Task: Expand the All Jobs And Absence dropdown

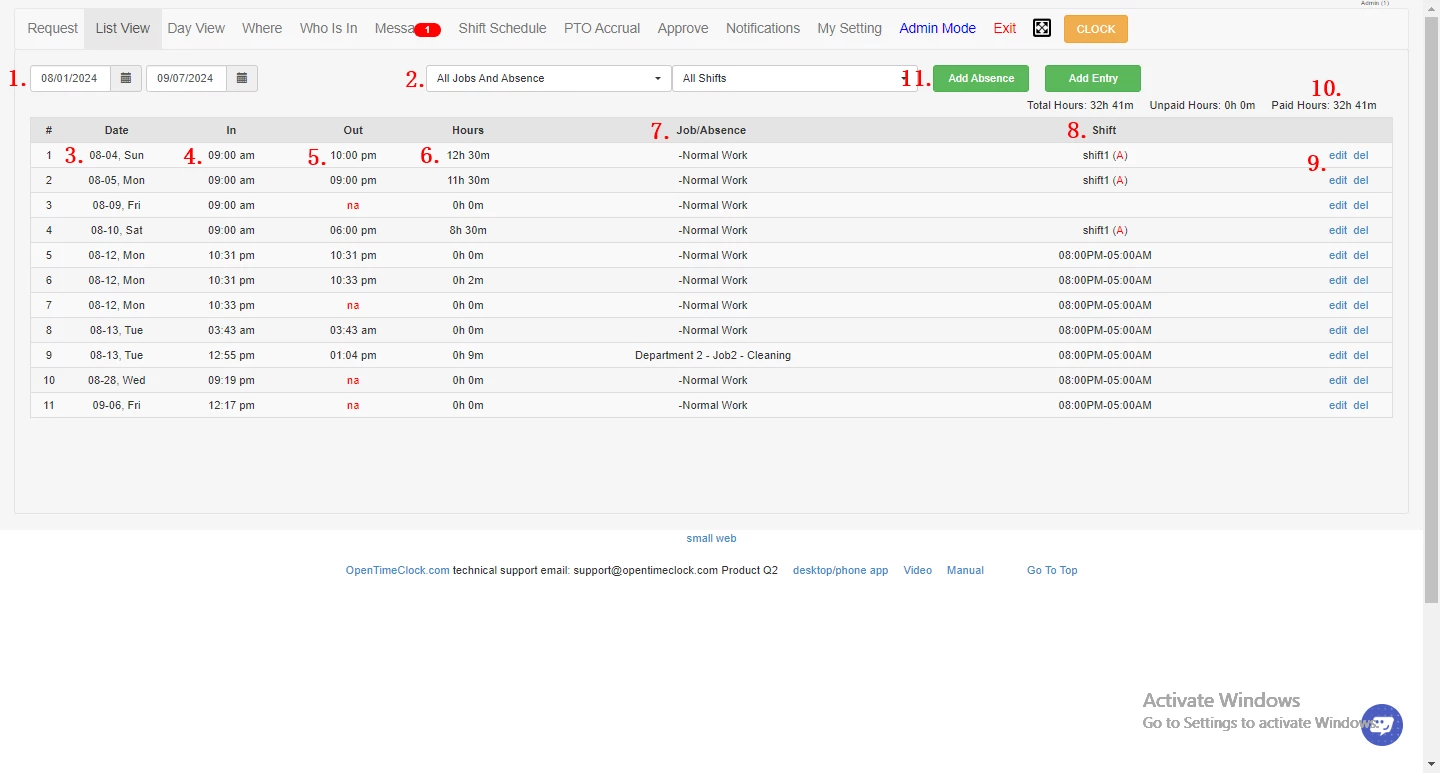Action: click(548, 78)
